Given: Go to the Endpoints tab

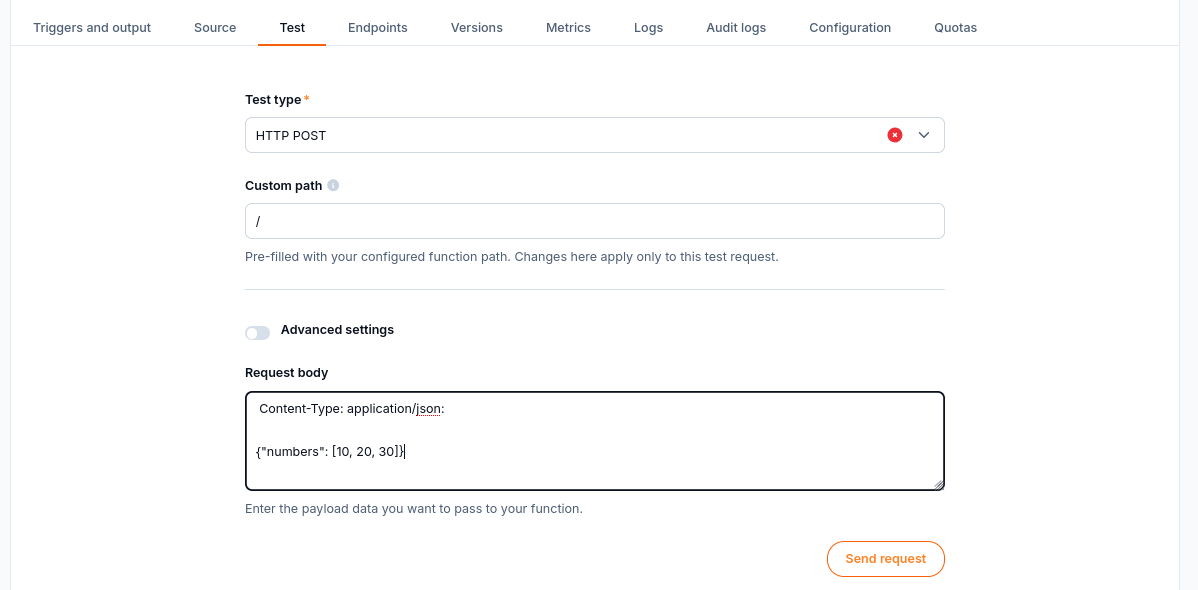Looking at the screenshot, I should pos(377,28).
